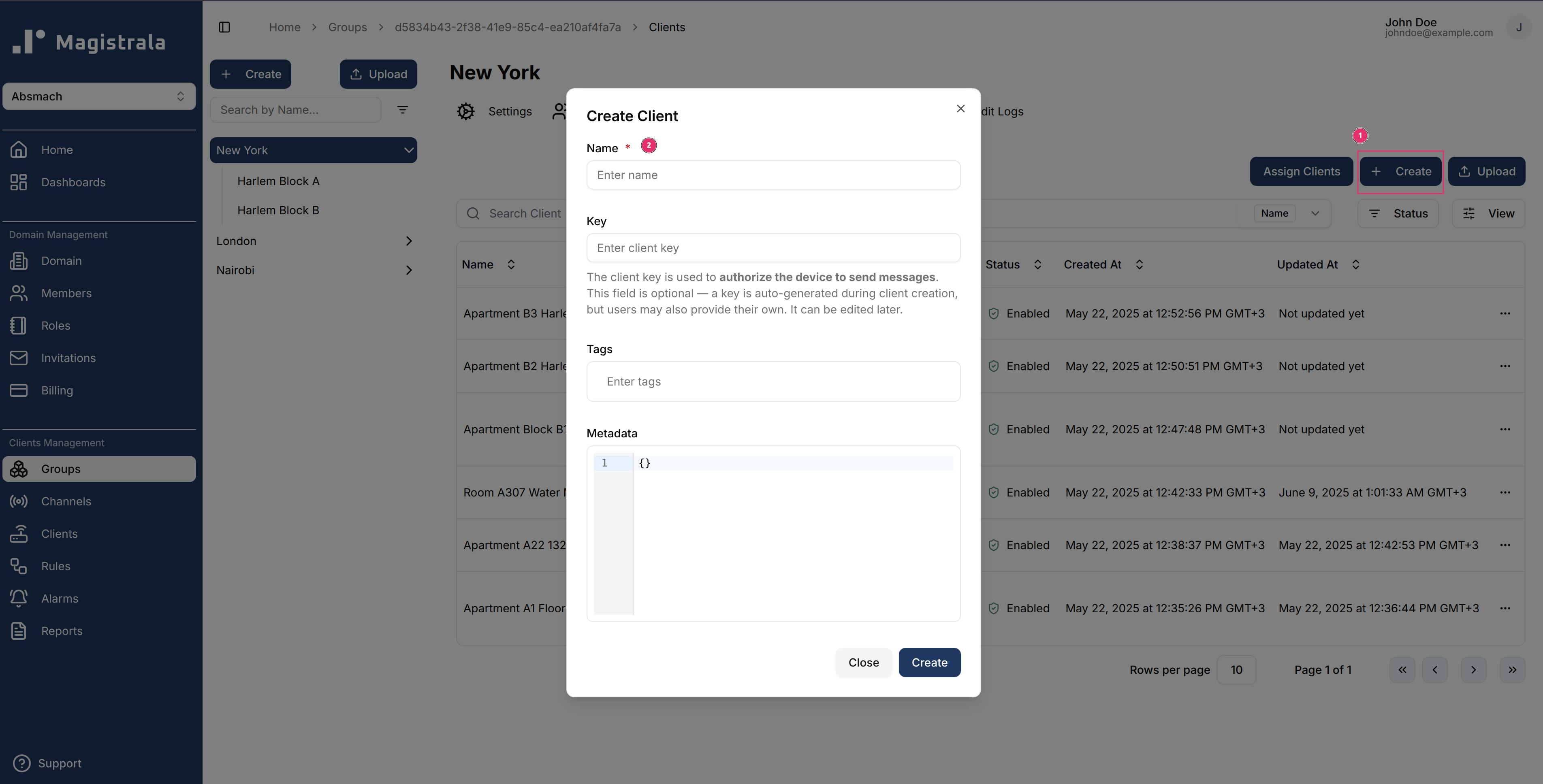Open Dashboards from the sidebar
The height and width of the screenshot is (784, 1543).
pyautogui.click(x=73, y=182)
